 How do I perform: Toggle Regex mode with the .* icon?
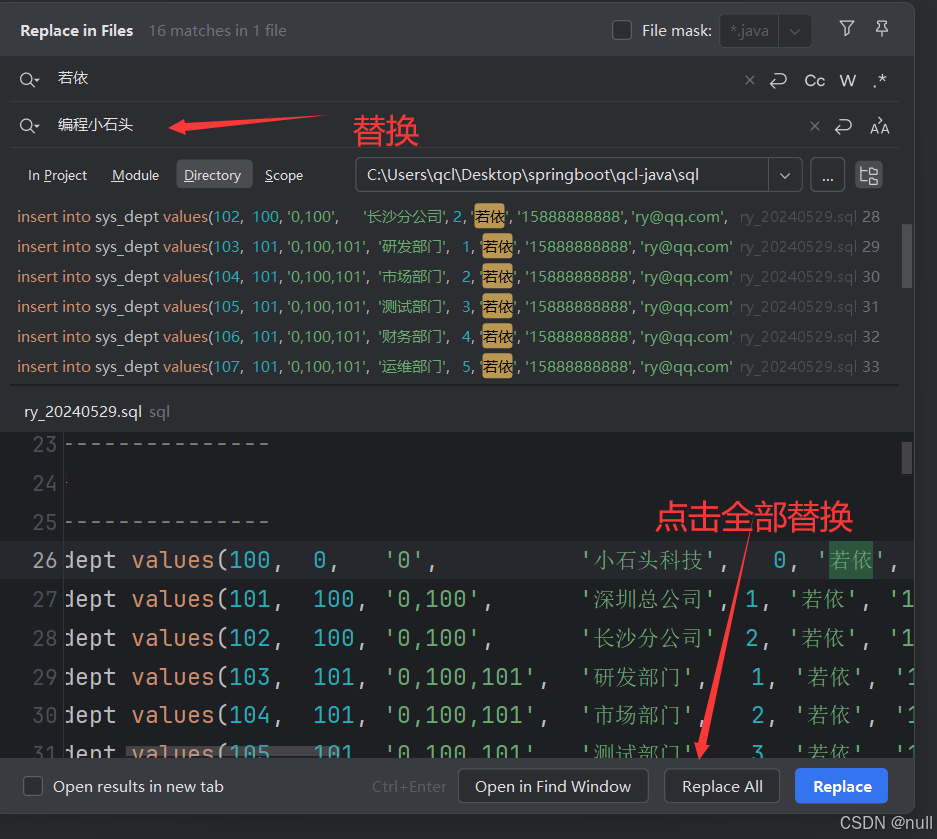pos(879,80)
